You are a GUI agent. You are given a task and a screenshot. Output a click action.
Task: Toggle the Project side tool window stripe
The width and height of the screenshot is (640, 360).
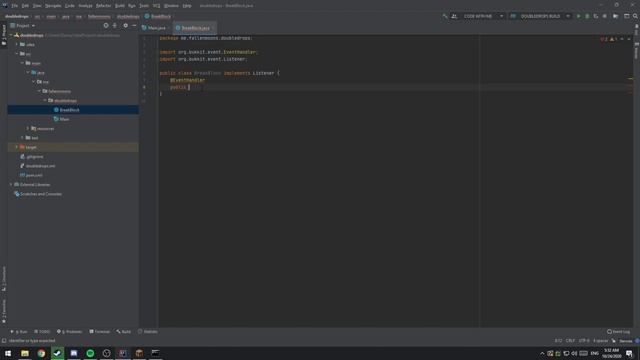[x=4, y=35]
